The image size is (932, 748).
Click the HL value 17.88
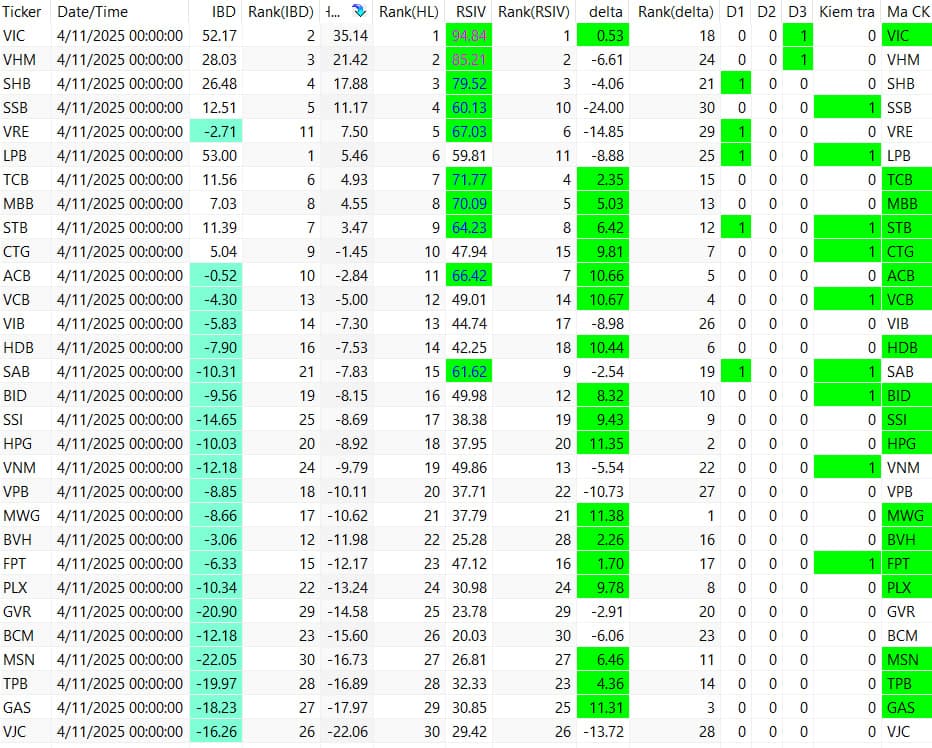[x=351, y=84]
